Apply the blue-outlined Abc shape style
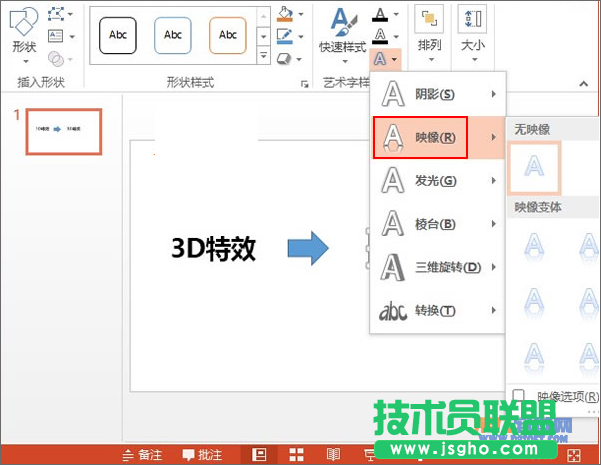 [173, 35]
